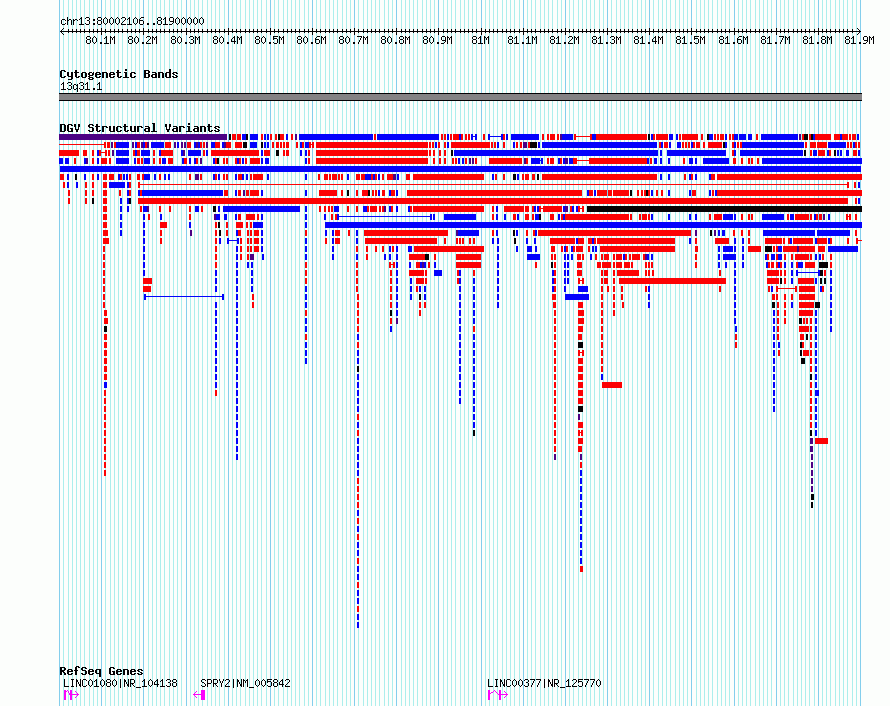
Task: Click the 80.6M ruler mark
Action: 312,40
